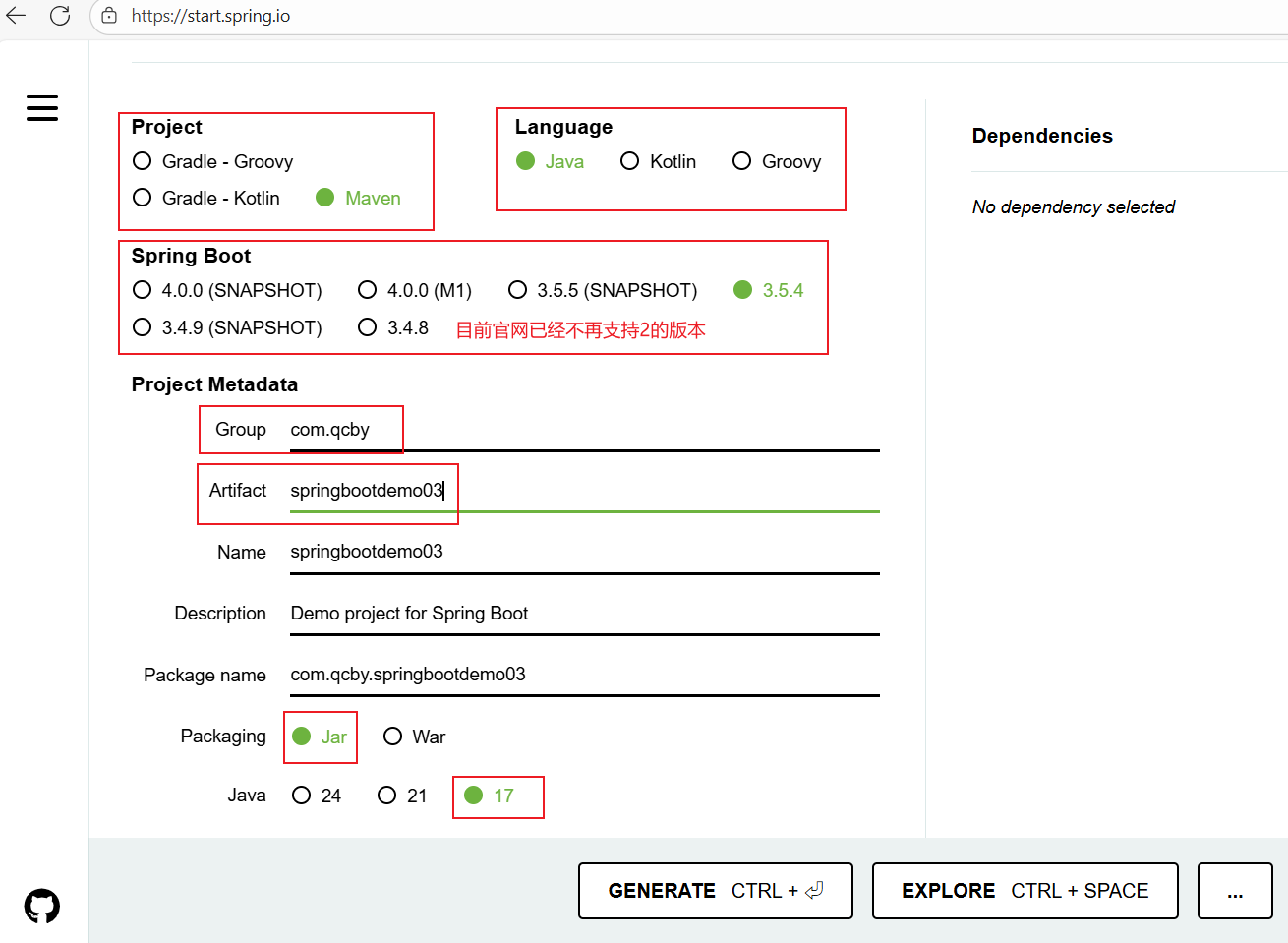
Task: Pick Spring Boot 3.4.8
Action: point(393,327)
